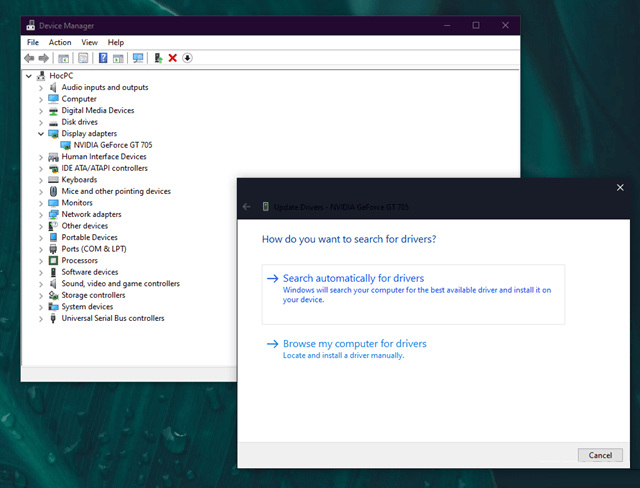The image size is (640, 488).
Task: Select the NVIDIA GeForce GT 705 device
Action: click(x=113, y=145)
